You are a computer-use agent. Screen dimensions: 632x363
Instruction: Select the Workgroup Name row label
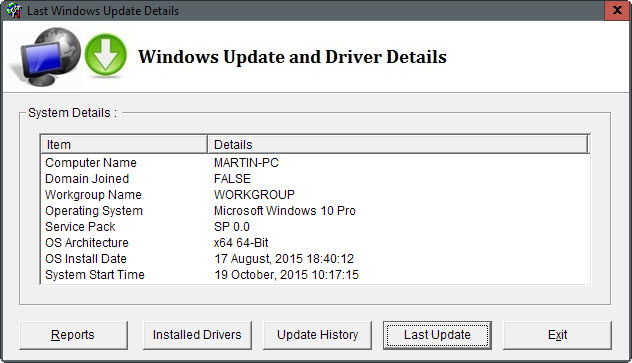93,195
